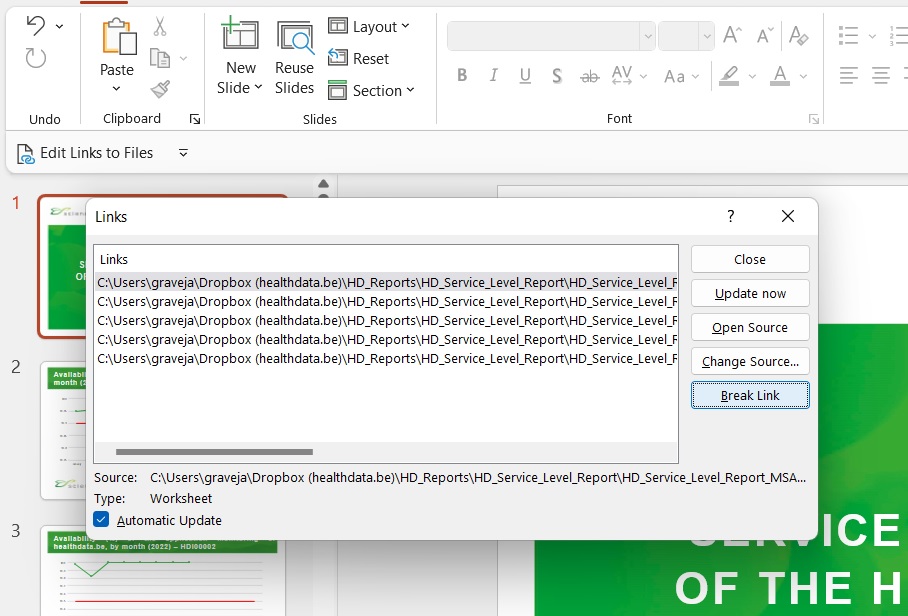Click the Undo arrow icon
The image size is (908, 616).
point(35,25)
